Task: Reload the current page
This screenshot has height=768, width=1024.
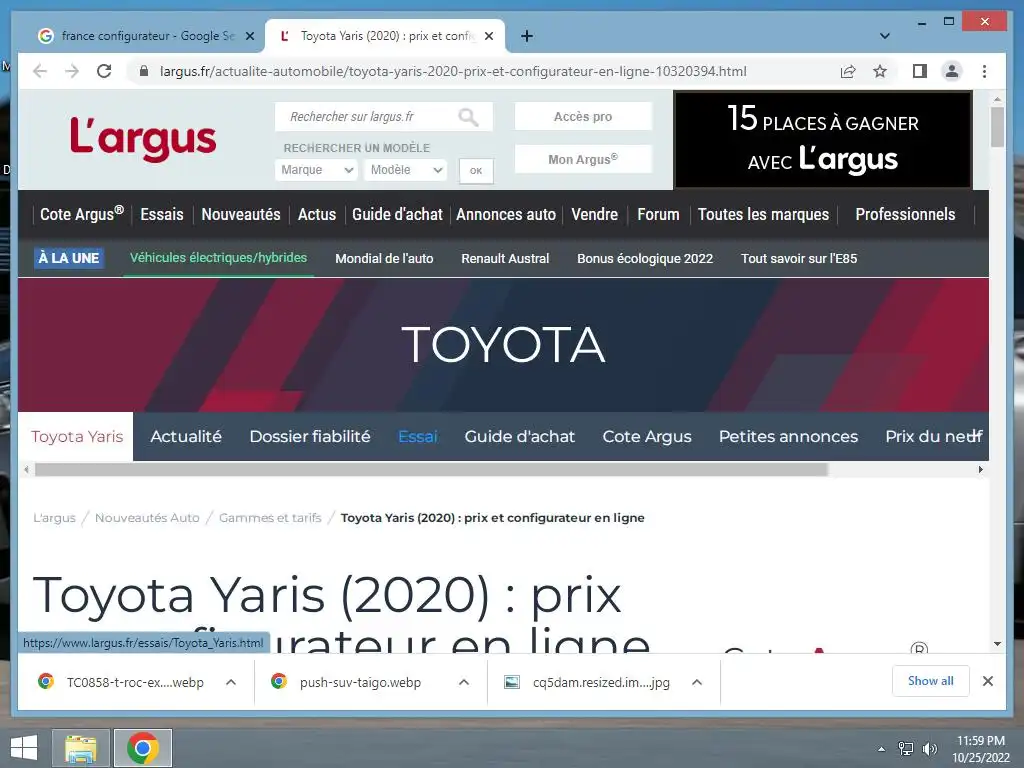Action: (x=104, y=71)
